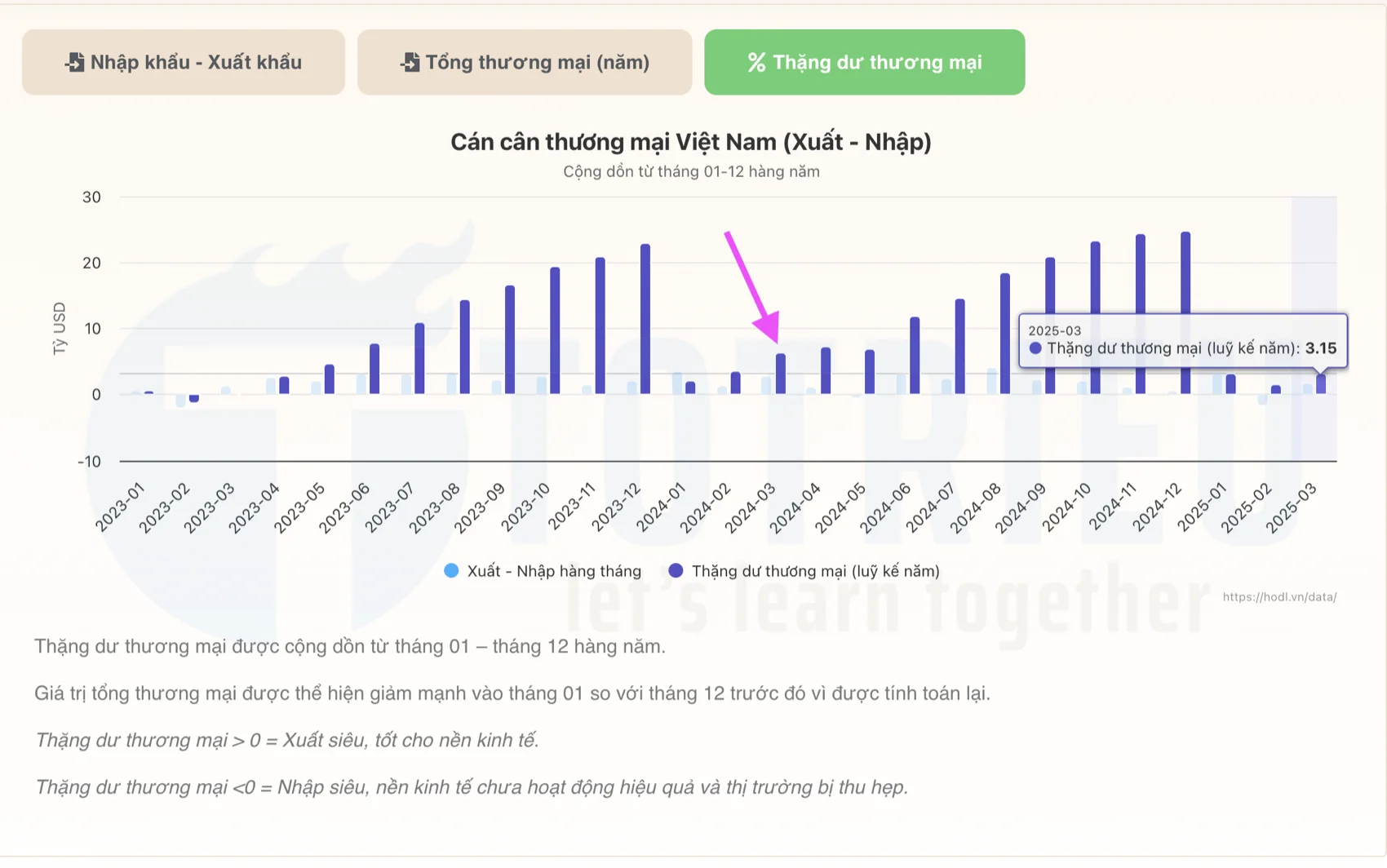This screenshot has width=1387, height=868.
Task: Click the purple bar for 2023-07
Action: coord(419,359)
